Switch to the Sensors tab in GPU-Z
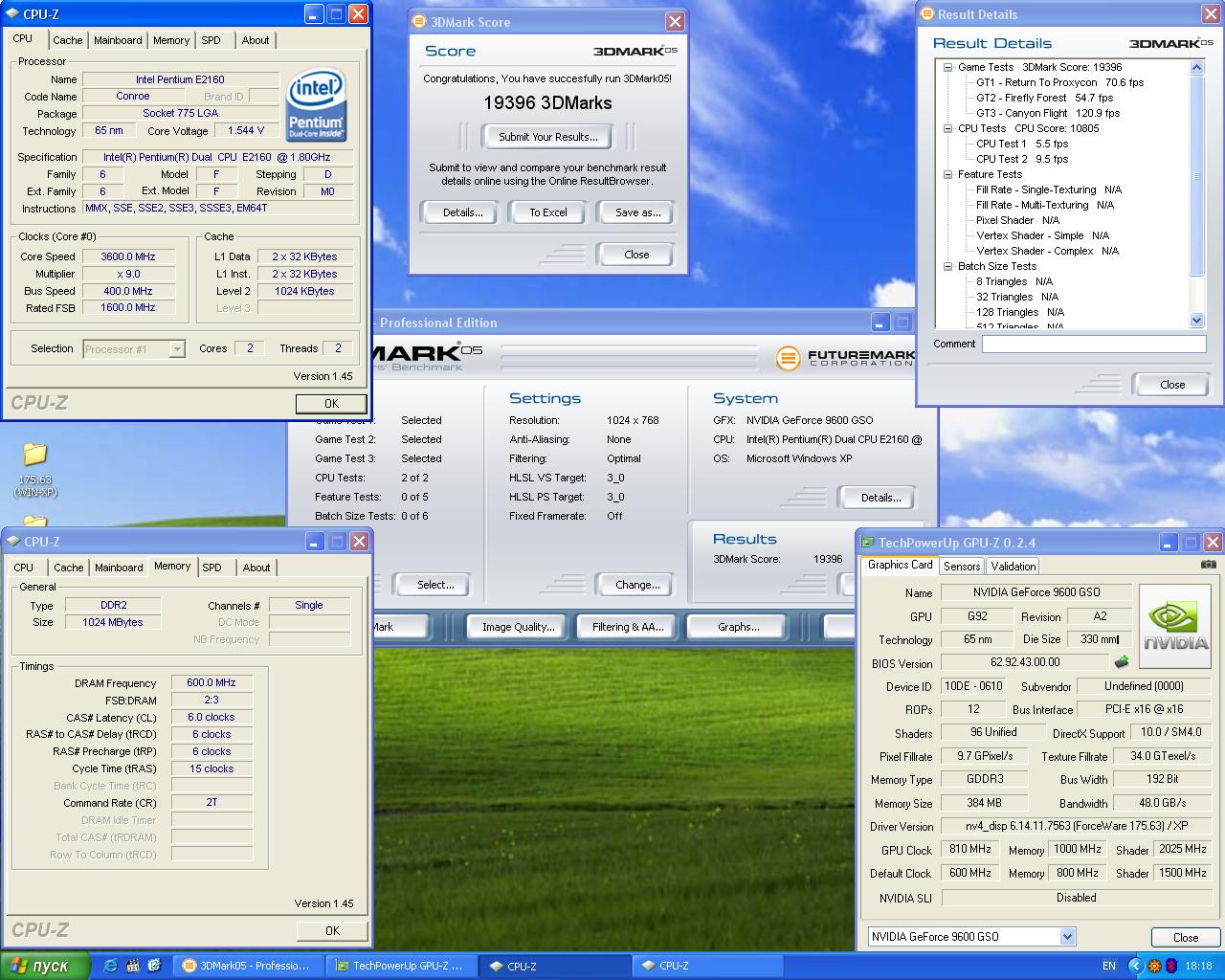This screenshot has height=980, width=1225. pos(962,566)
